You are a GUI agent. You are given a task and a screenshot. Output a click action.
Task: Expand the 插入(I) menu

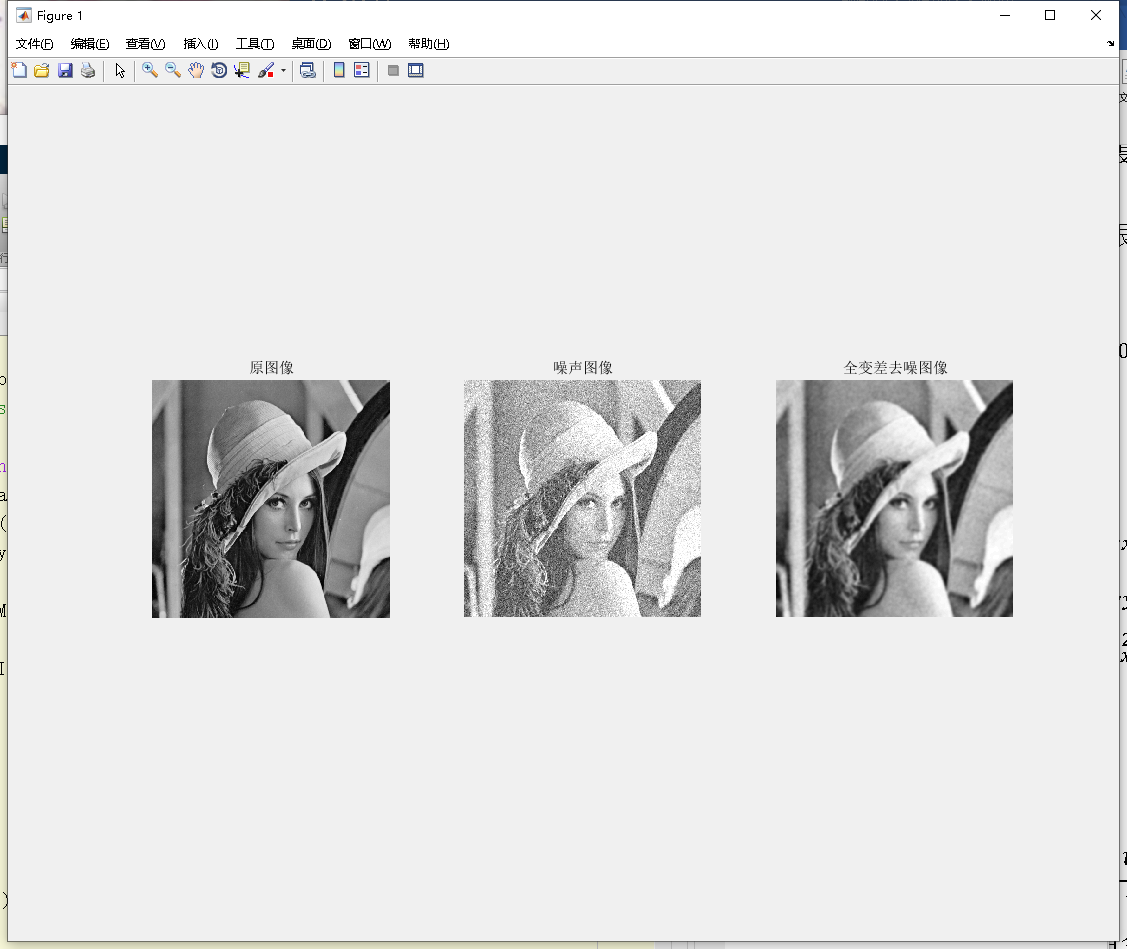point(201,44)
